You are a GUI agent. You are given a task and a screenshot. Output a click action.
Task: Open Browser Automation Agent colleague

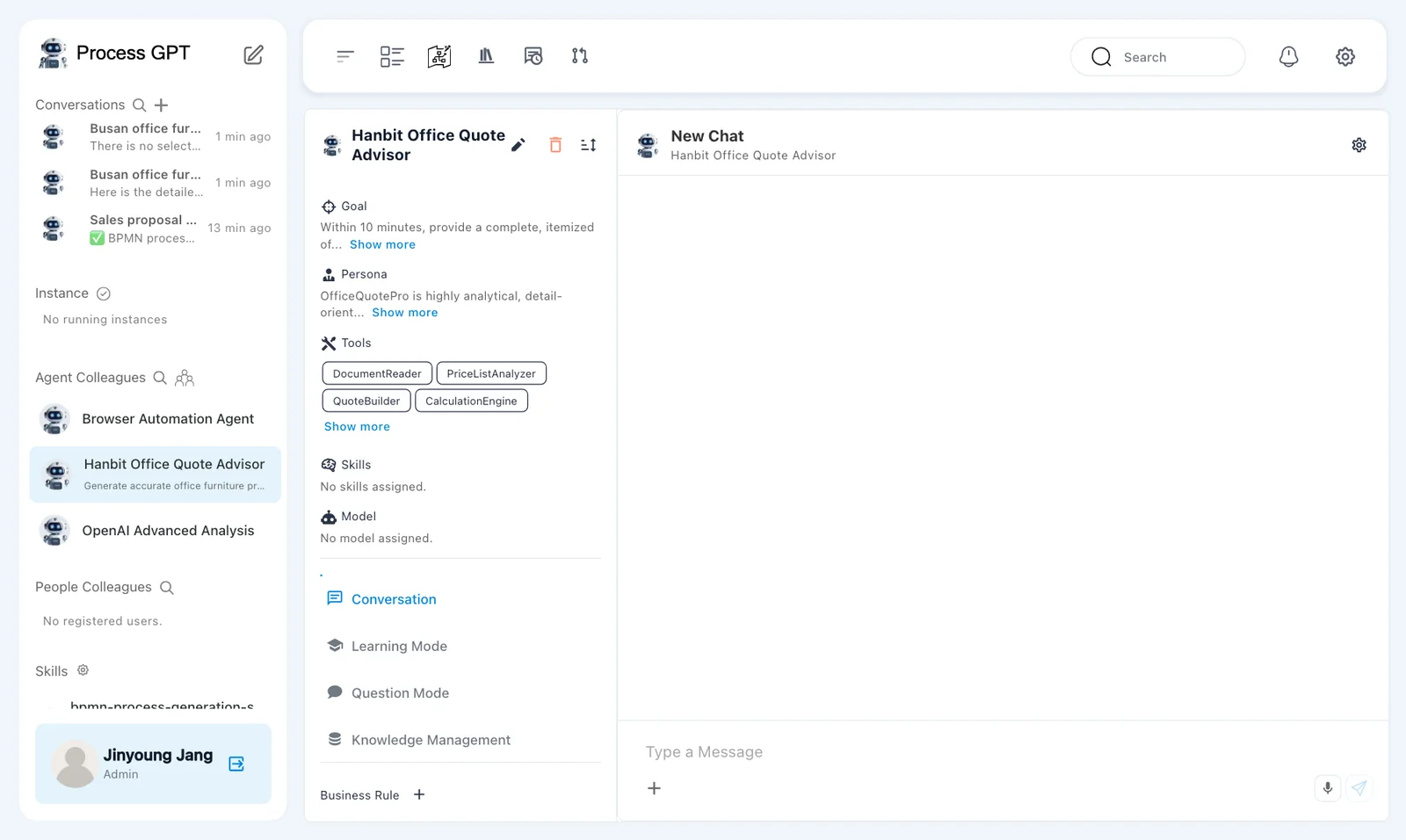[156, 419]
